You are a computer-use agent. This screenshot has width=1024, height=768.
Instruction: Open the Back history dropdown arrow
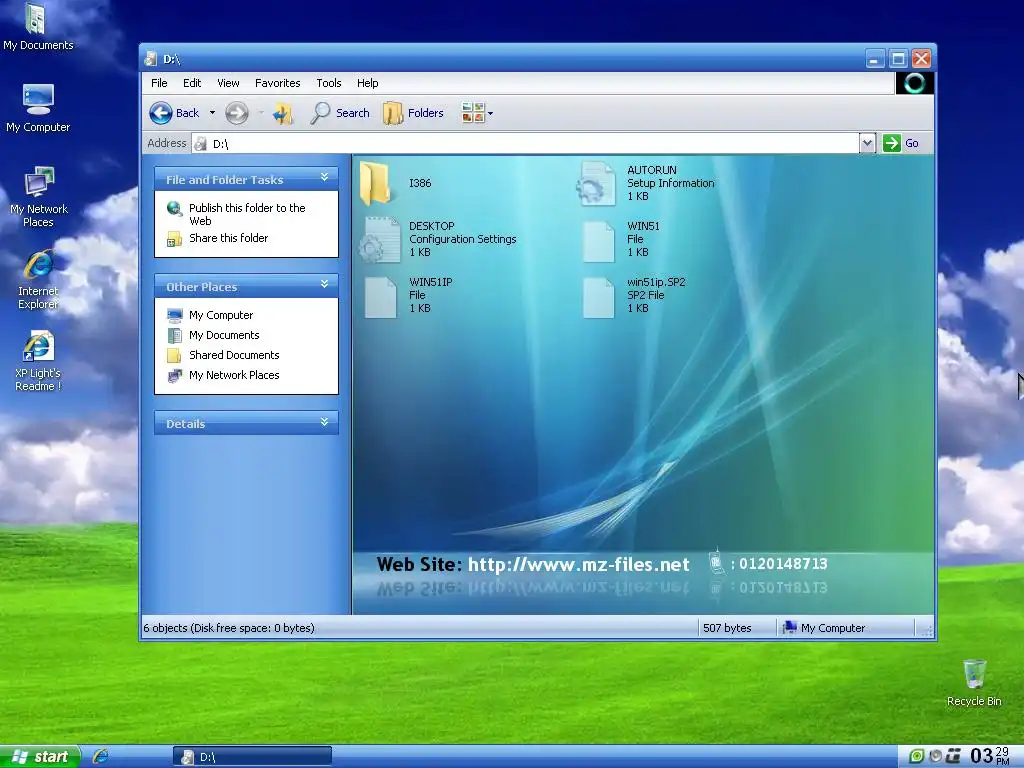click(212, 113)
